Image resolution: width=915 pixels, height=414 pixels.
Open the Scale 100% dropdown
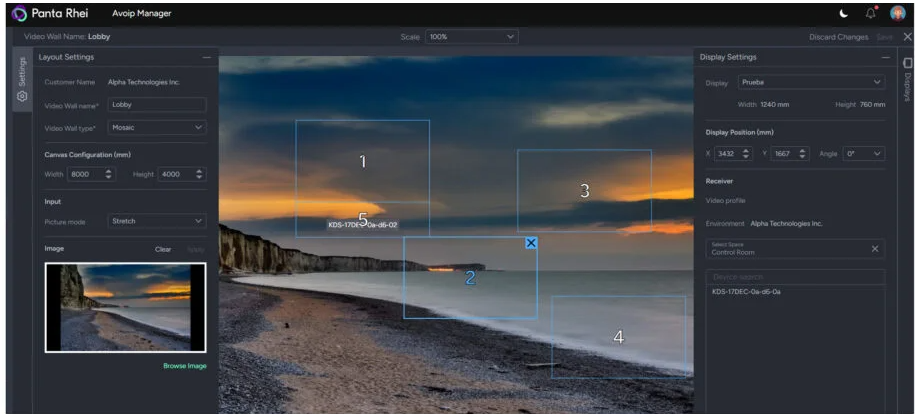coord(472,37)
